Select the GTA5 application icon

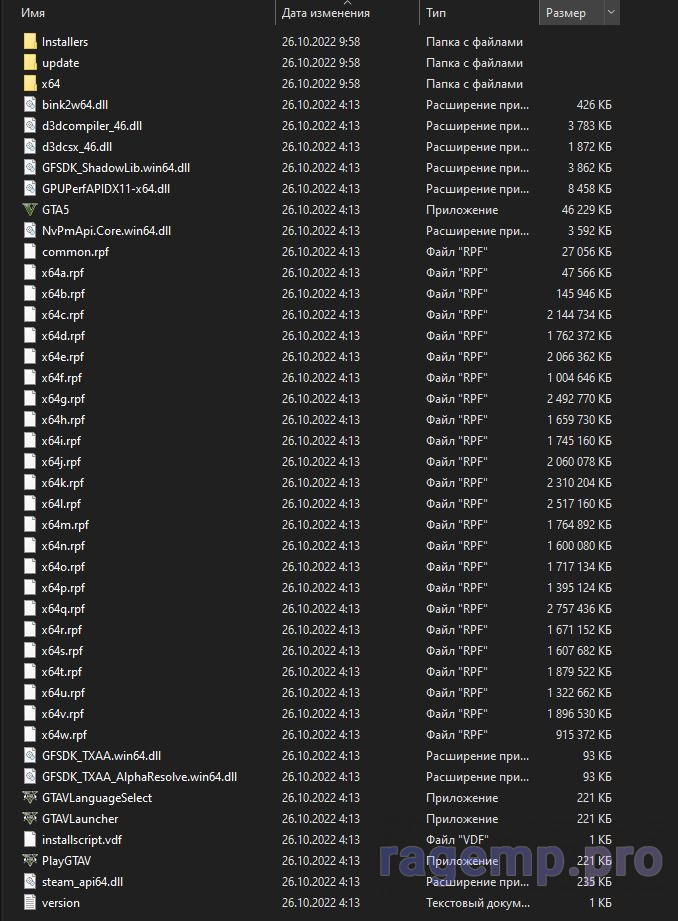point(29,210)
